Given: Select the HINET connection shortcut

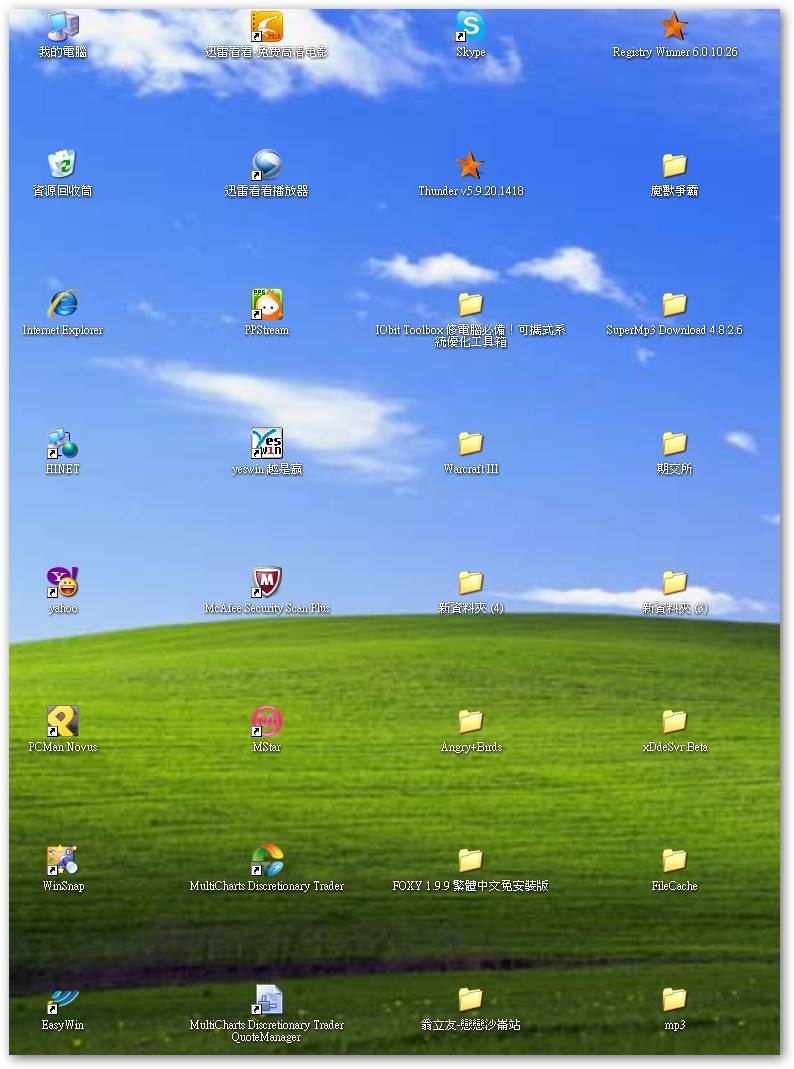Looking at the screenshot, I should tap(63, 445).
